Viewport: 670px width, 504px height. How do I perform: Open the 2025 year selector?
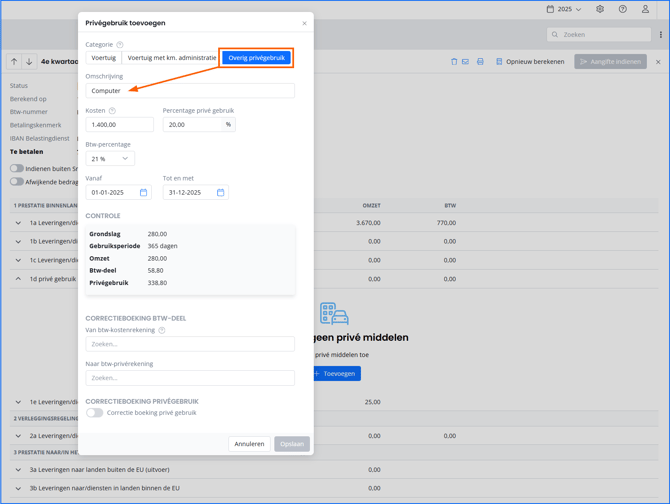pos(564,9)
